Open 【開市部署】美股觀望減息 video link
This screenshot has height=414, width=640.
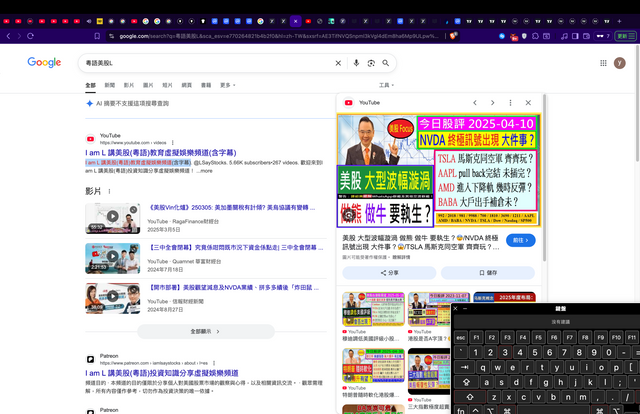pyautogui.click(x=233, y=288)
